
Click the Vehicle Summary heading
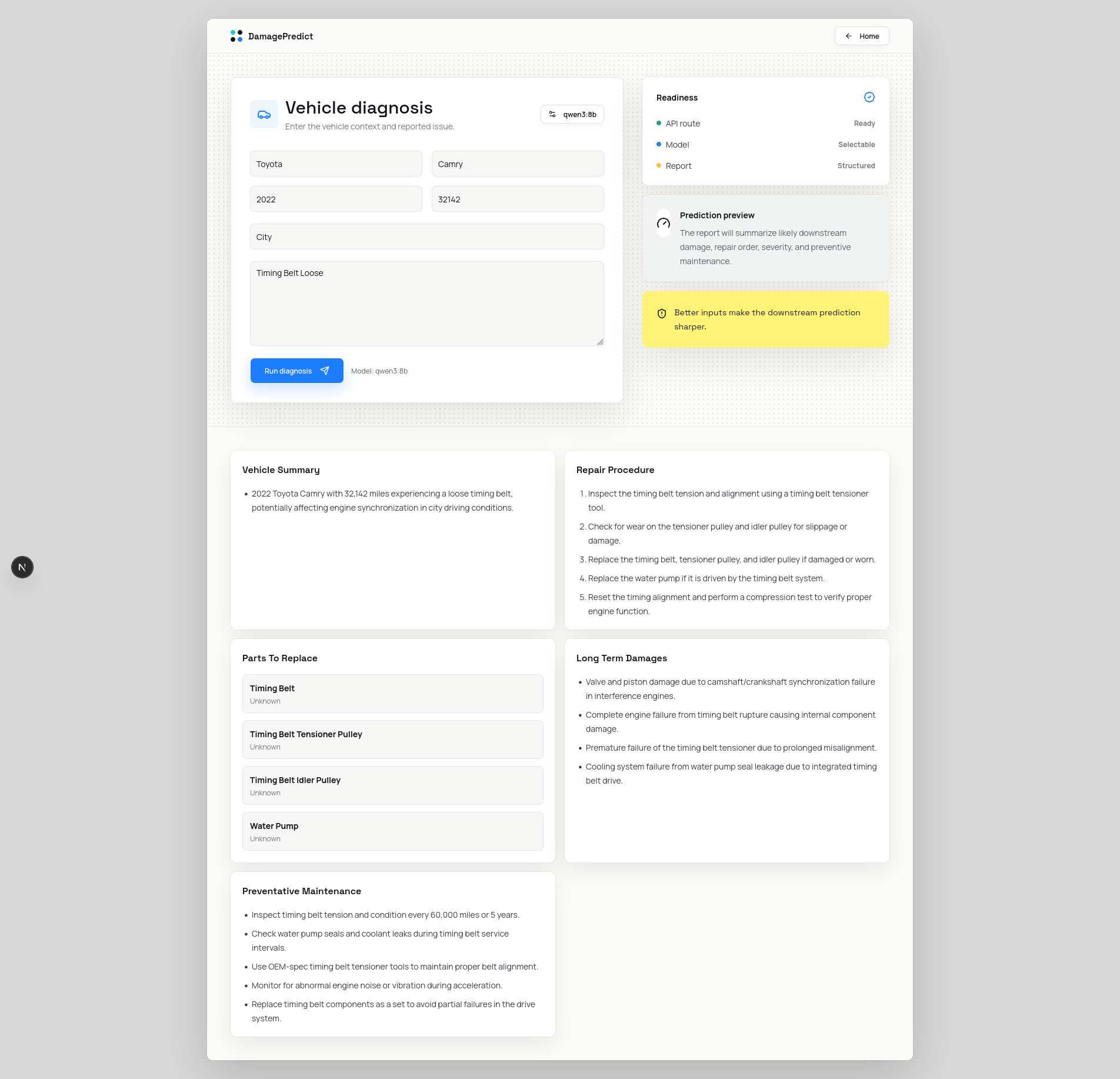[x=281, y=470]
